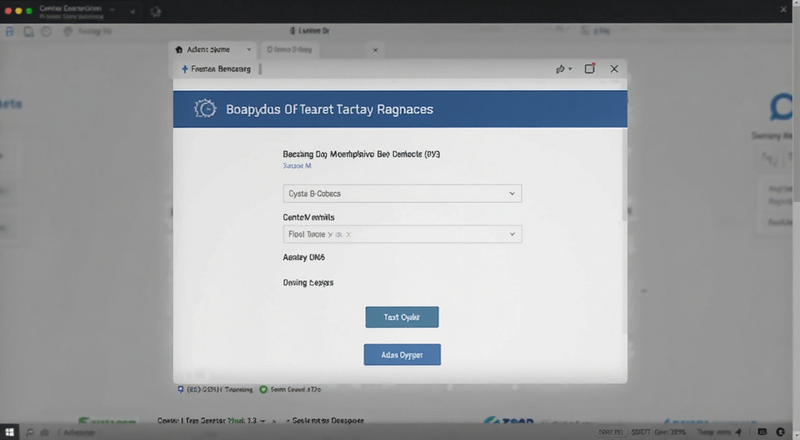This screenshot has height=440, width=800.
Task: Close the second tab with its X
Action: [376, 50]
